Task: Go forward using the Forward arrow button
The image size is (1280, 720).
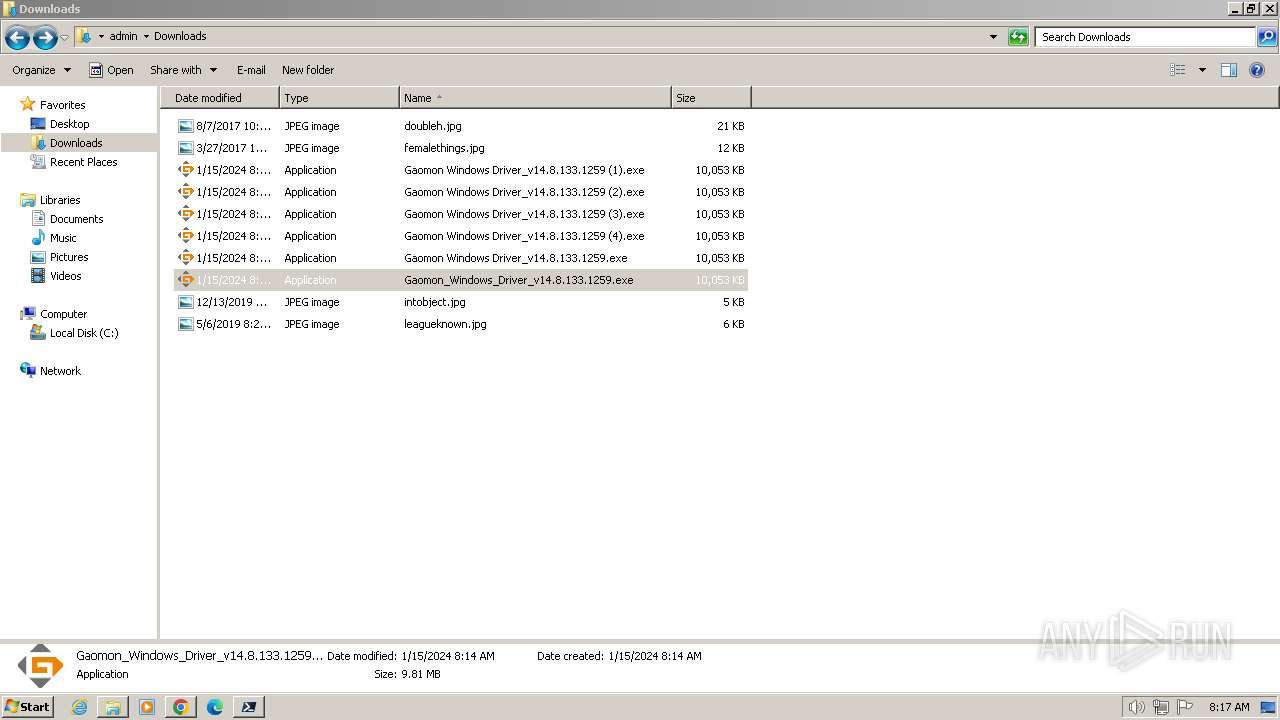Action: [x=45, y=38]
